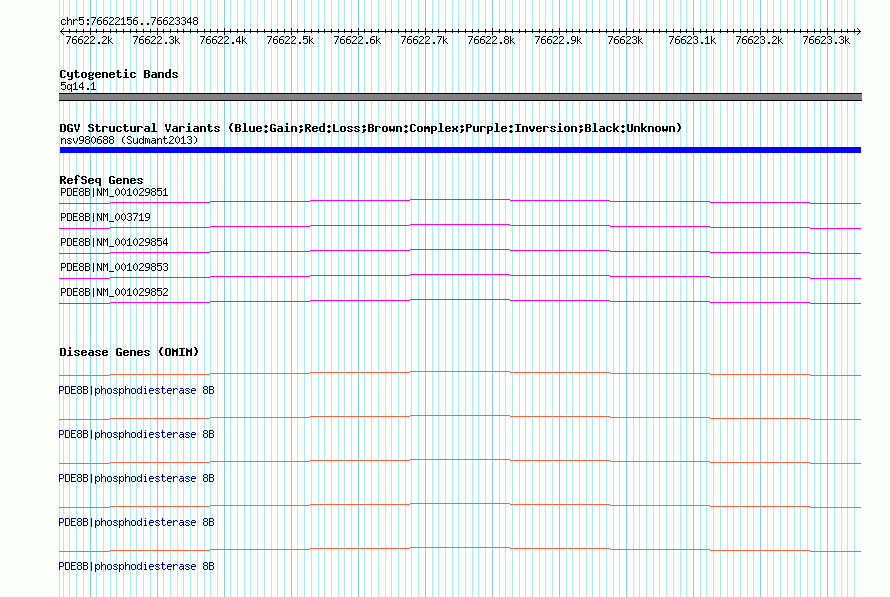
Task: Open transcript PDE8B|NM_003719
Action: click(x=105, y=217)
